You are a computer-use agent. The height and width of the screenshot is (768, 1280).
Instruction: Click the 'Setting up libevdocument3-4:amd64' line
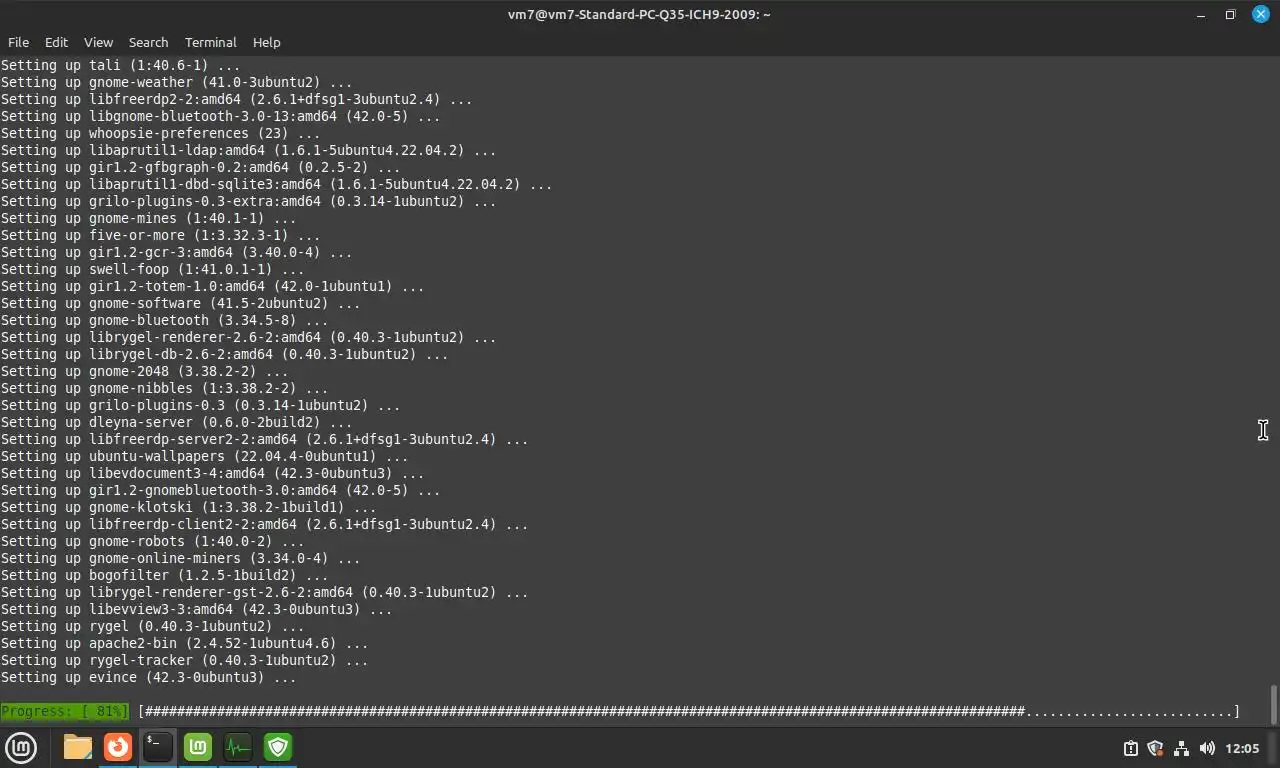[x=212, y=473]
